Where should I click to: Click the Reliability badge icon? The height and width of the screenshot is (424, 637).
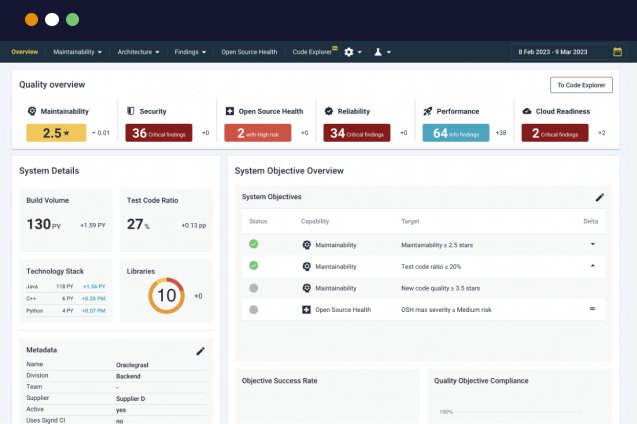click(329, 111)
